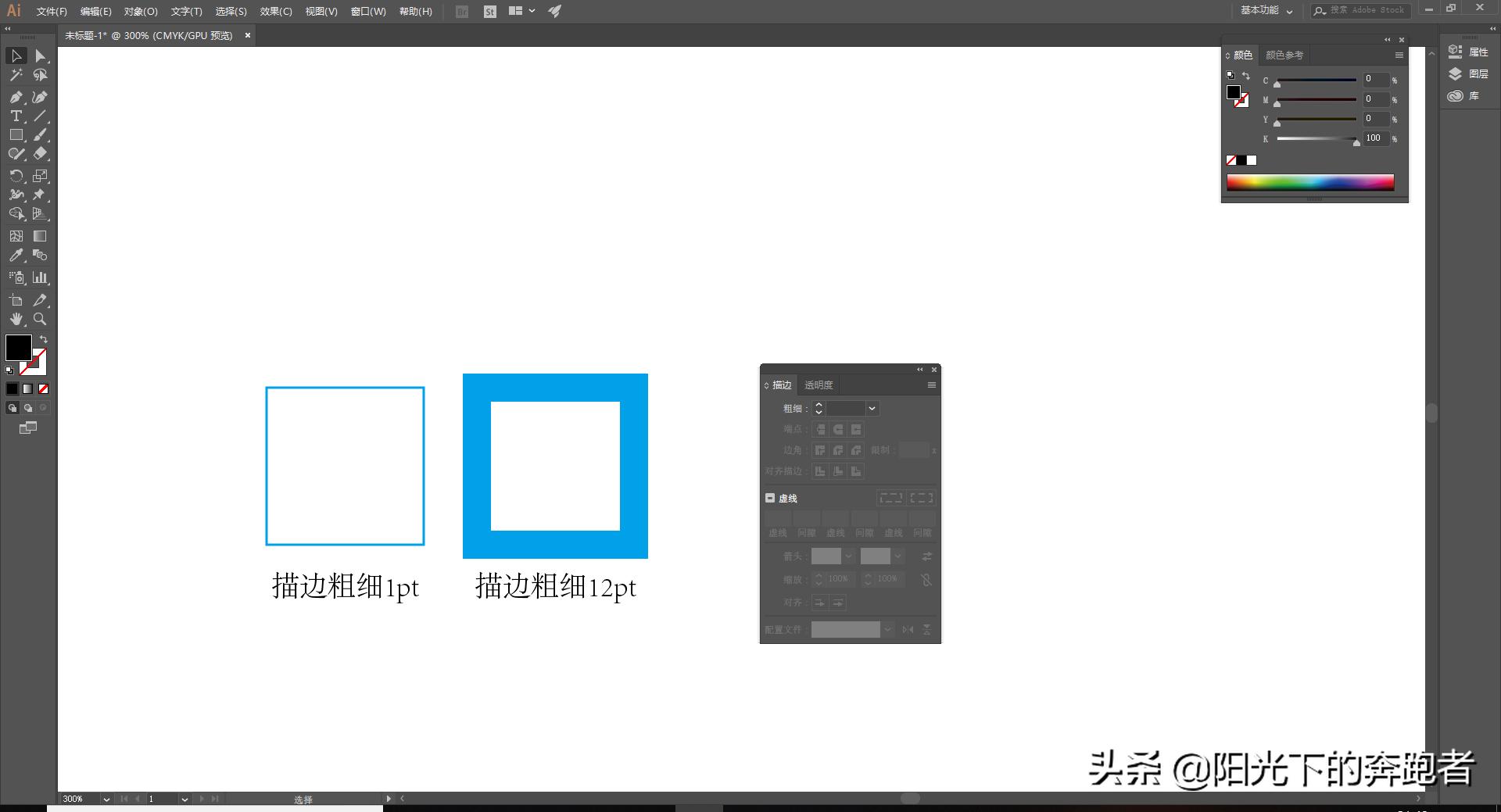
Task: Click the 300% zoom level field
Action: pyautogui.click(x=74, y=799)
